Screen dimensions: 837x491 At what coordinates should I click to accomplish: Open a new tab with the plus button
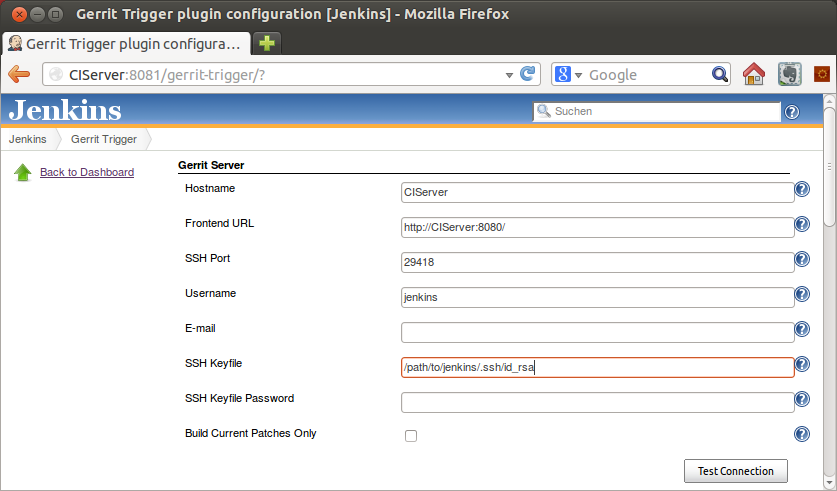pos(266,43)
